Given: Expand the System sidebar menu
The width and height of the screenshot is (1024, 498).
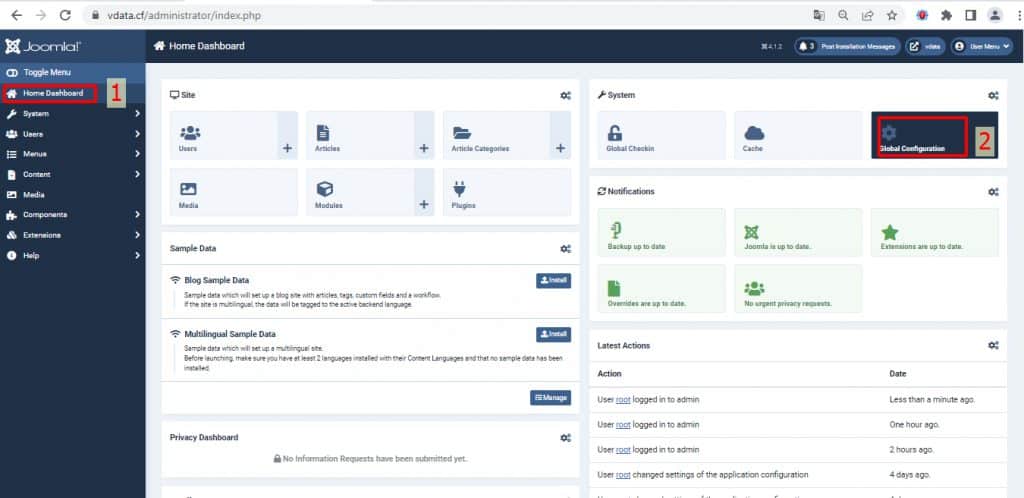Looking at the screenshot, I should tap(72, 114).
